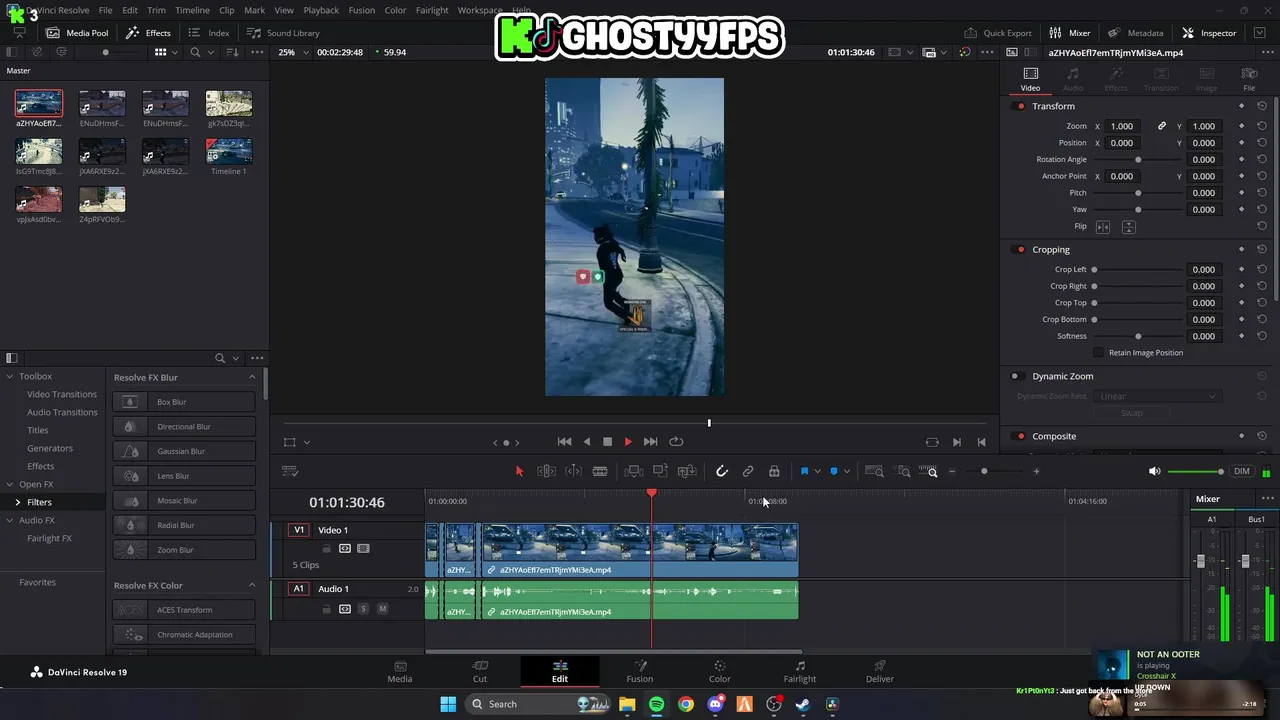Image resolution: width=1280 pixels, height=720 pixels.
Task: Stop playback
Action: click(607, 442)
